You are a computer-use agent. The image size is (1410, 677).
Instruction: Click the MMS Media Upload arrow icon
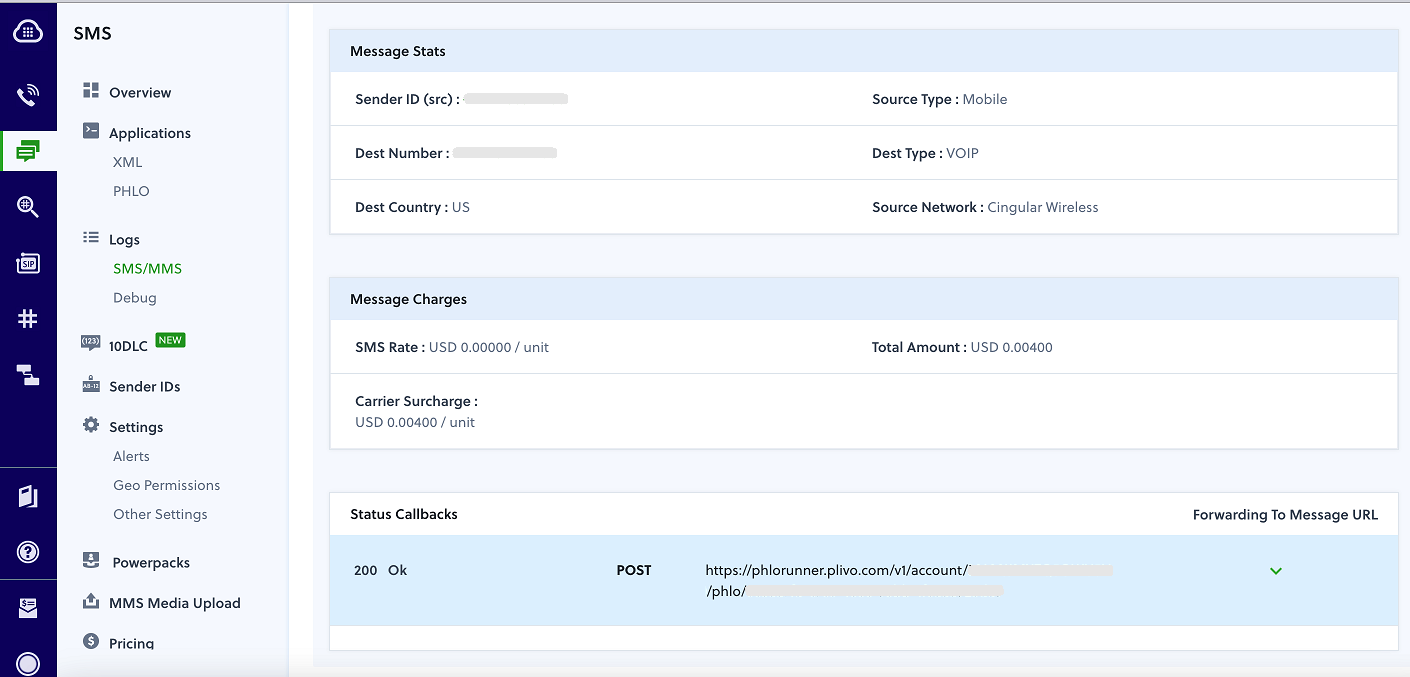(91, 602)
